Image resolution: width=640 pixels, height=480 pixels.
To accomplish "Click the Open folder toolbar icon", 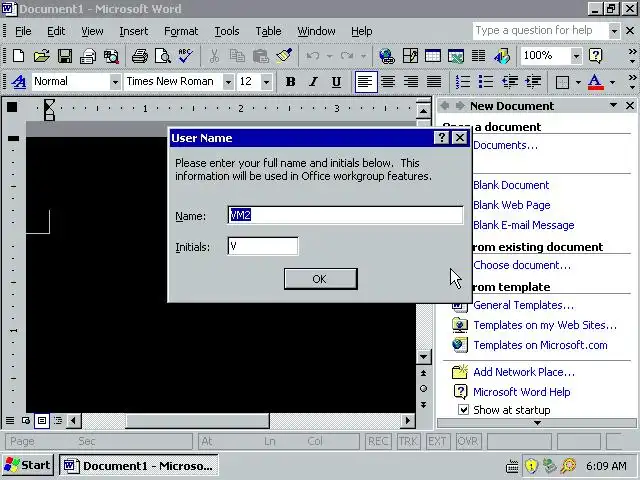I will point(41,56).
